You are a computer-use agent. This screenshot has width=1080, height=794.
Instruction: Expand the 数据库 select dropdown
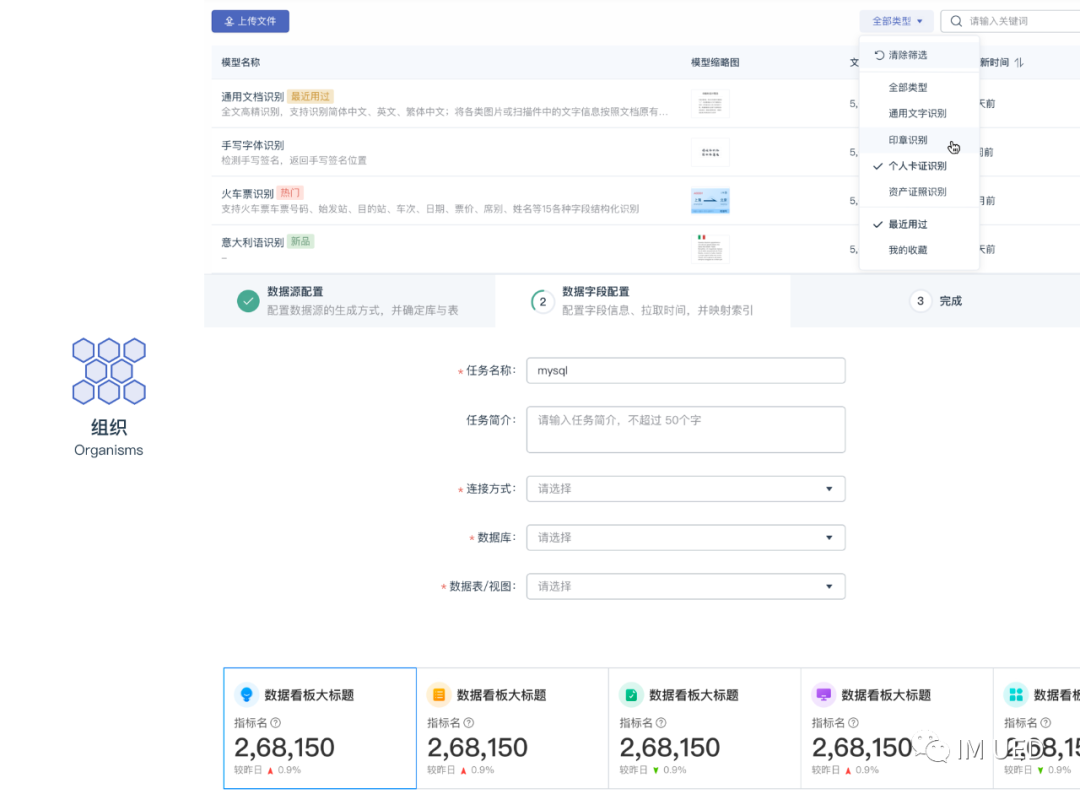pos(685,538)
